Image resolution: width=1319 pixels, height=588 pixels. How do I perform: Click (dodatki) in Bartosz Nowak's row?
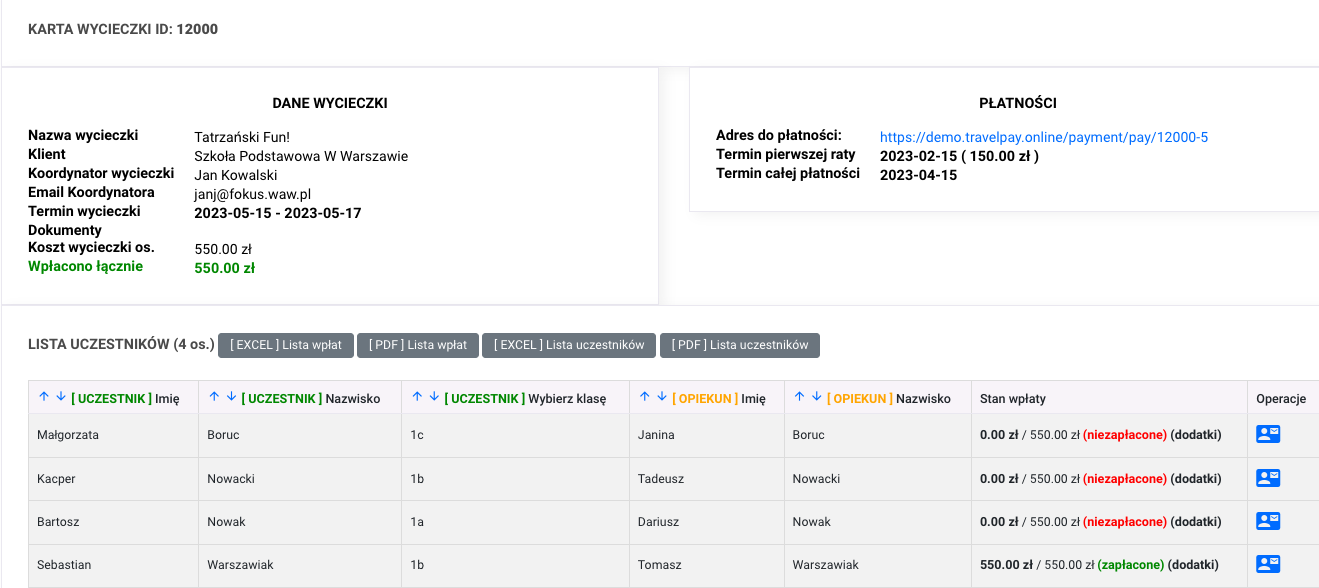pos(1196,522)
